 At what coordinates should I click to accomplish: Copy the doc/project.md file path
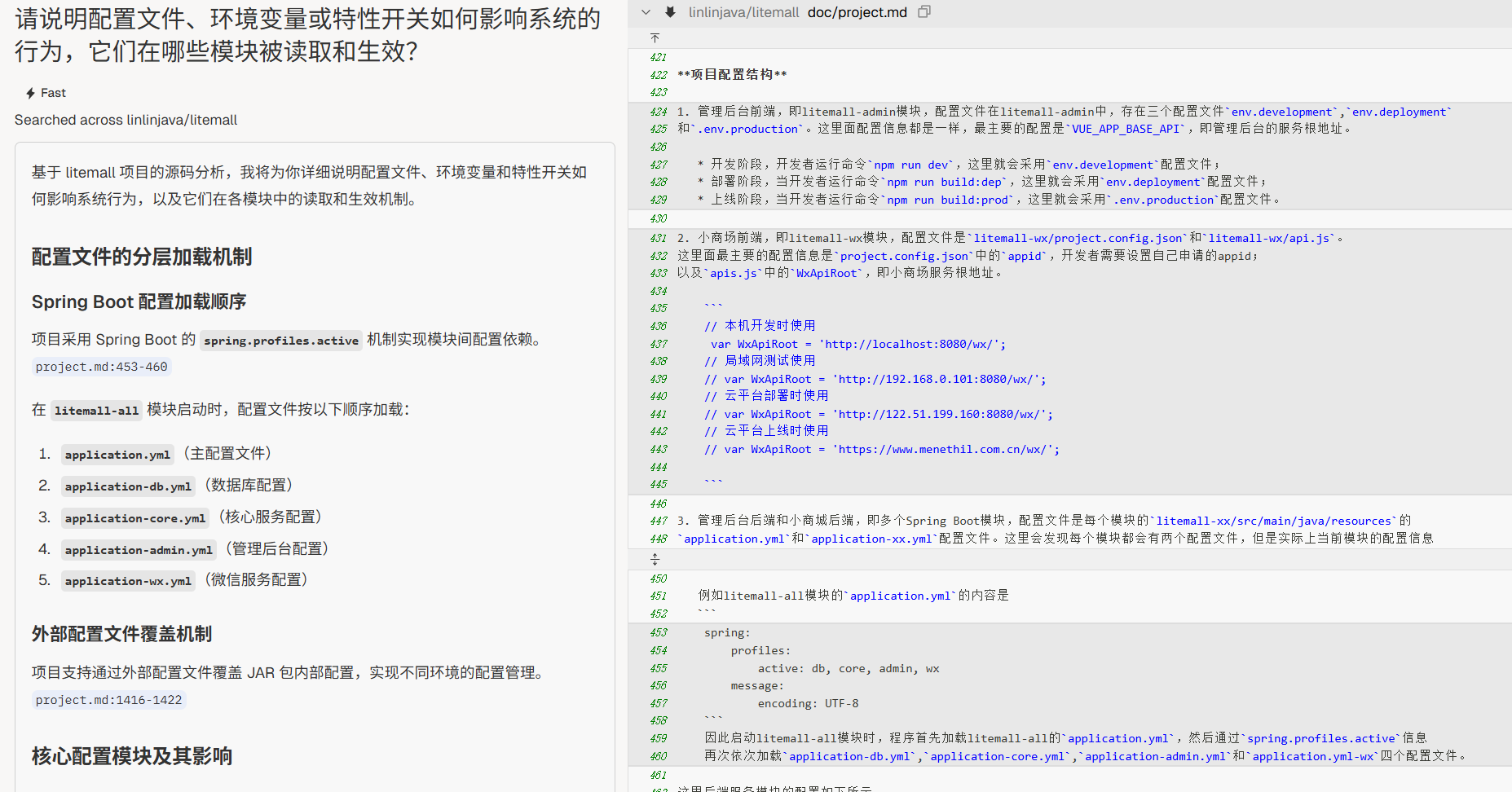click(x=924, y=12)
